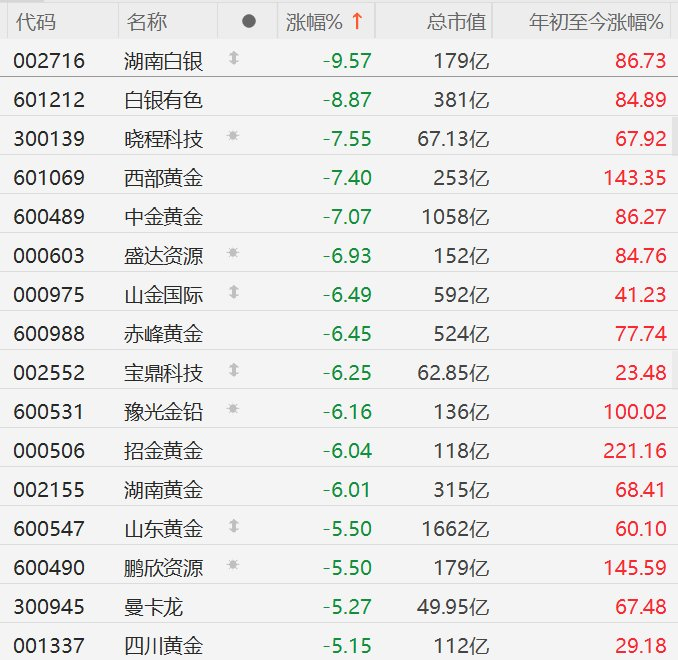Screen dimensions: 678x660
Task: Select the 招金黄金 year-to-date value 221.16
Action: (x=634, y=451)
